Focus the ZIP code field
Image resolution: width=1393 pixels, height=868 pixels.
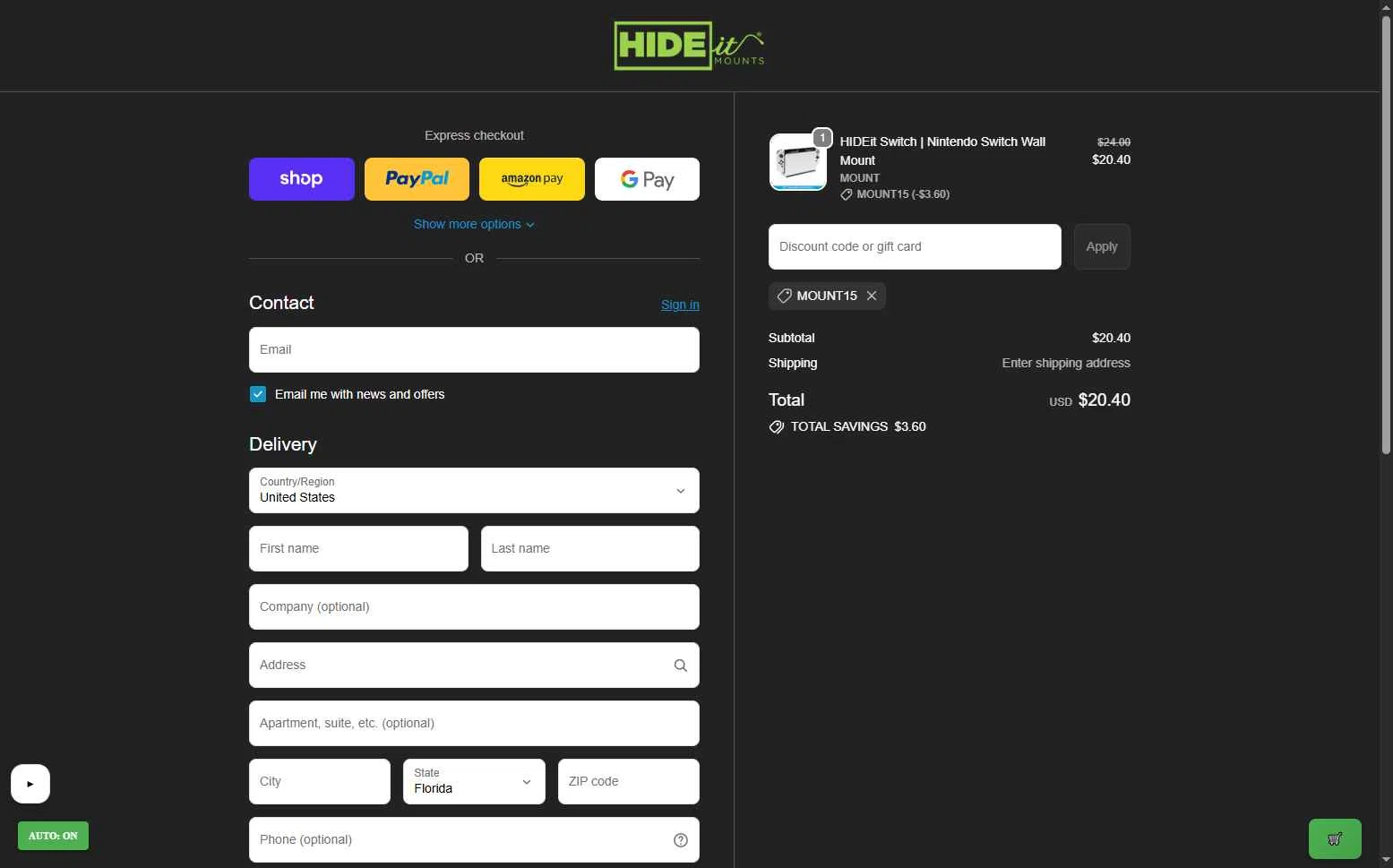pos(628,781)
